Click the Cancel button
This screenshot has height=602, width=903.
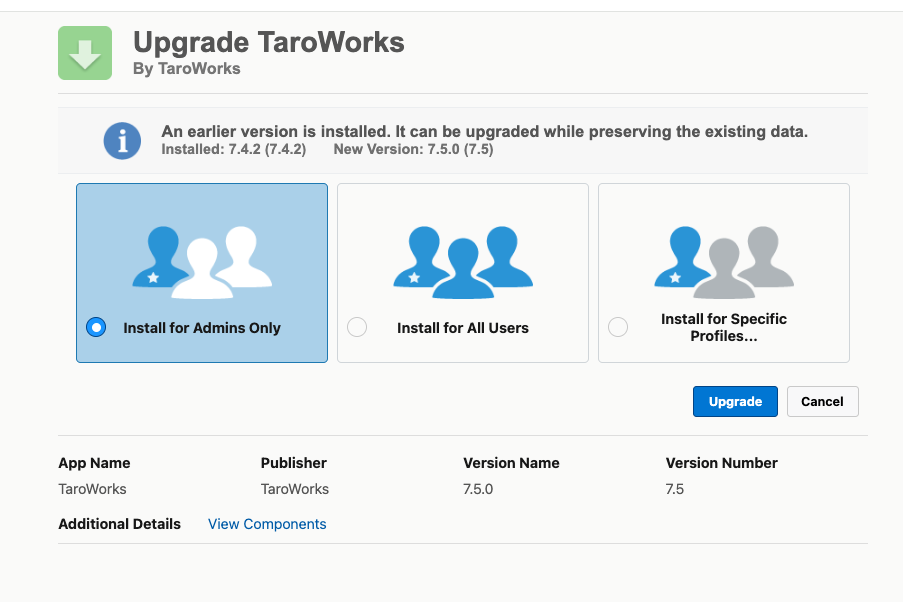(x=822, y=402)
